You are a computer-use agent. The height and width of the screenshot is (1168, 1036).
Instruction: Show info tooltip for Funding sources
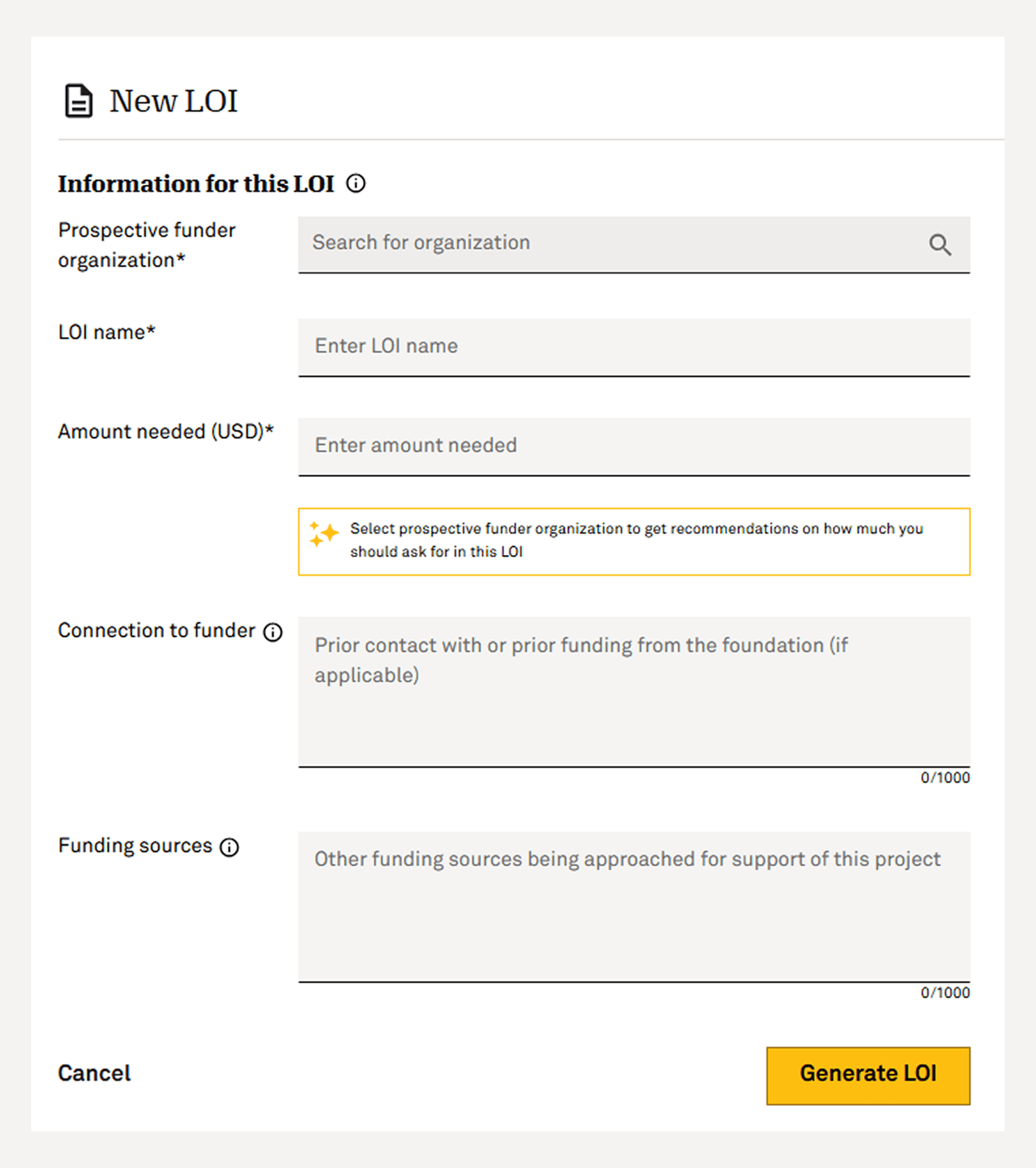tap(229, 847)
